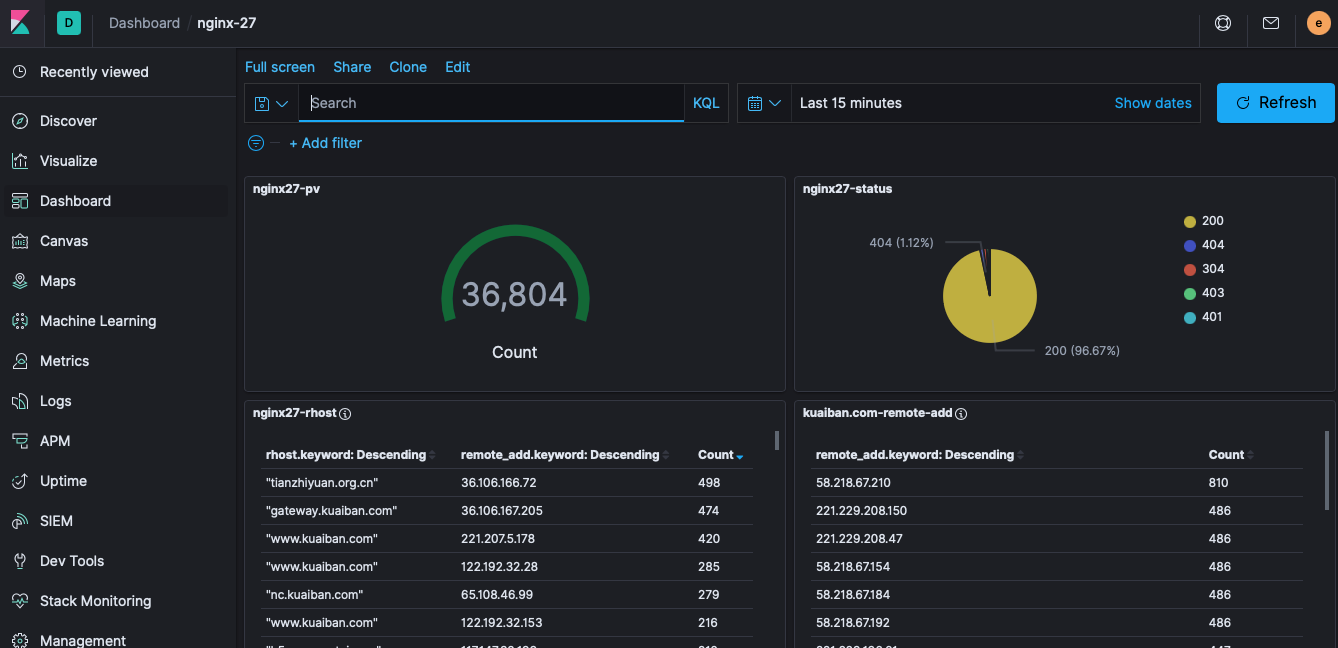Open the newsfeed mail icon
1338x648 pixels.
click(x=1270, y=23)
